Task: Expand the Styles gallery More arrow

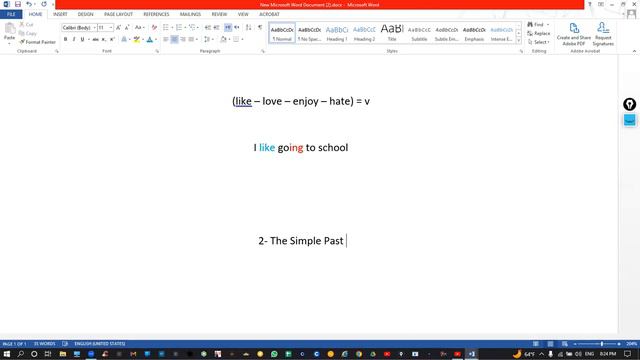Action: click(519, 41)
